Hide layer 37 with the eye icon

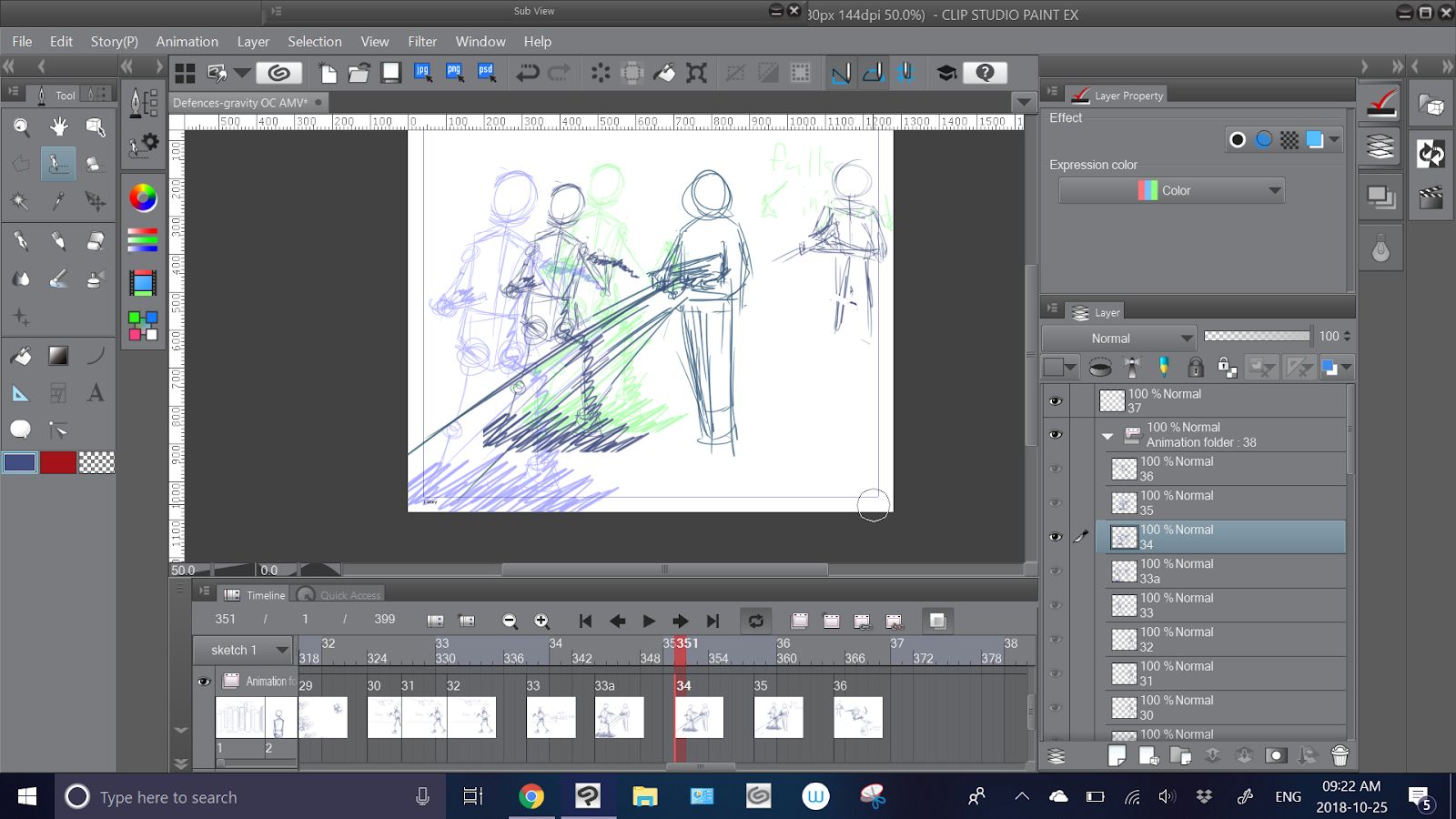(1056, 401)
